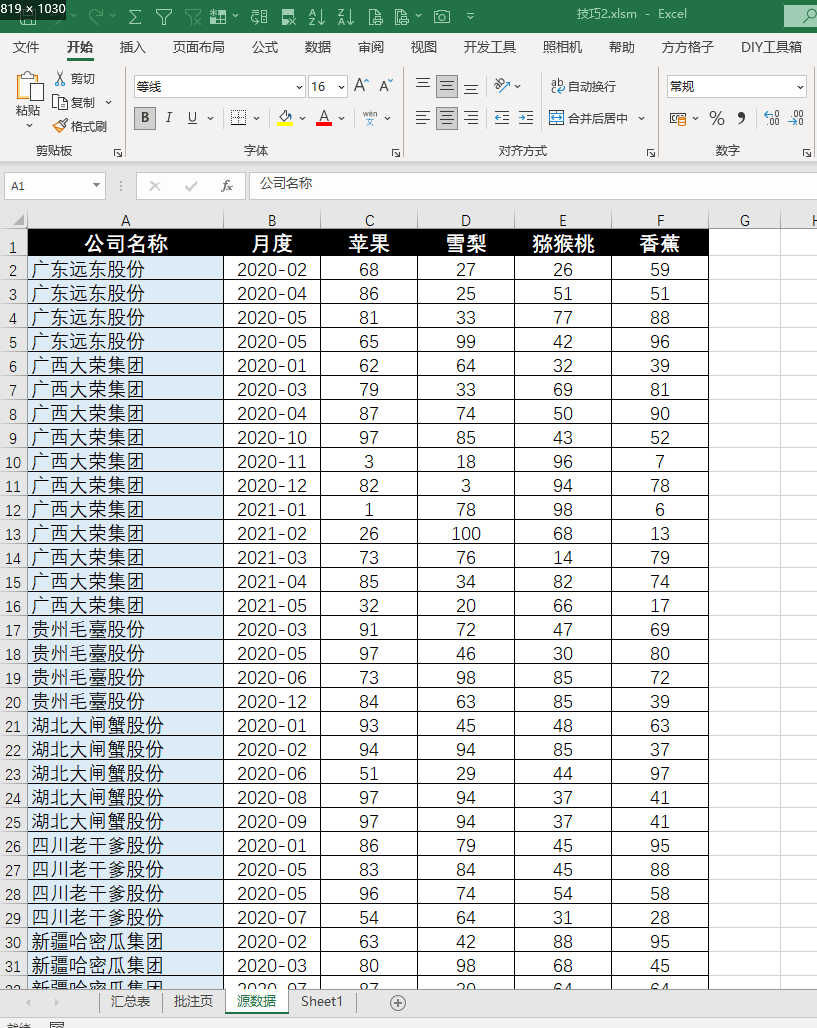Toggle Bold formatting button
The height and width of the screenshot is (1028, 817).
click(x=145, y=118)
